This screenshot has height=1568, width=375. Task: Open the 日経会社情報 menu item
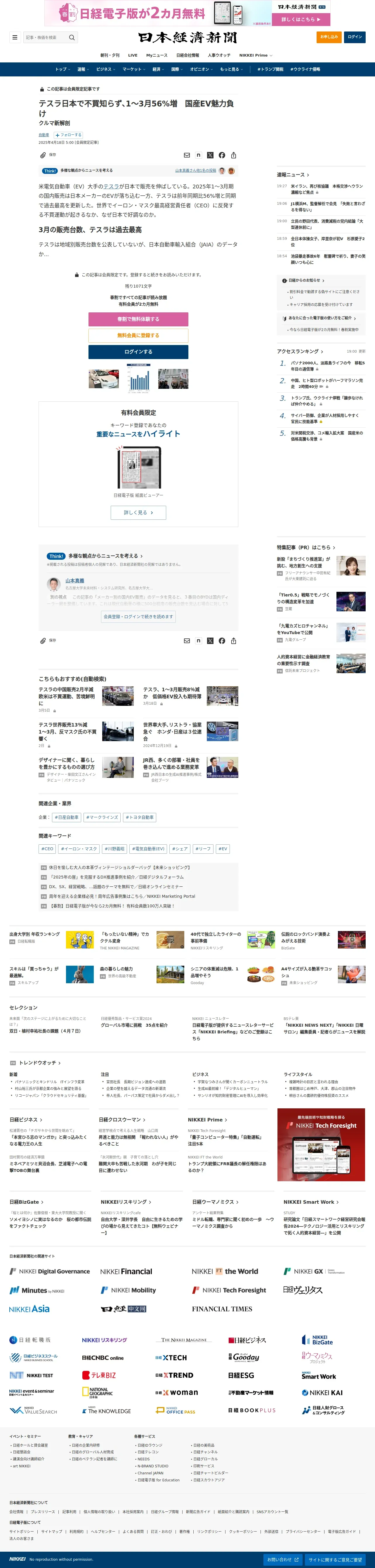coord(188,55)
